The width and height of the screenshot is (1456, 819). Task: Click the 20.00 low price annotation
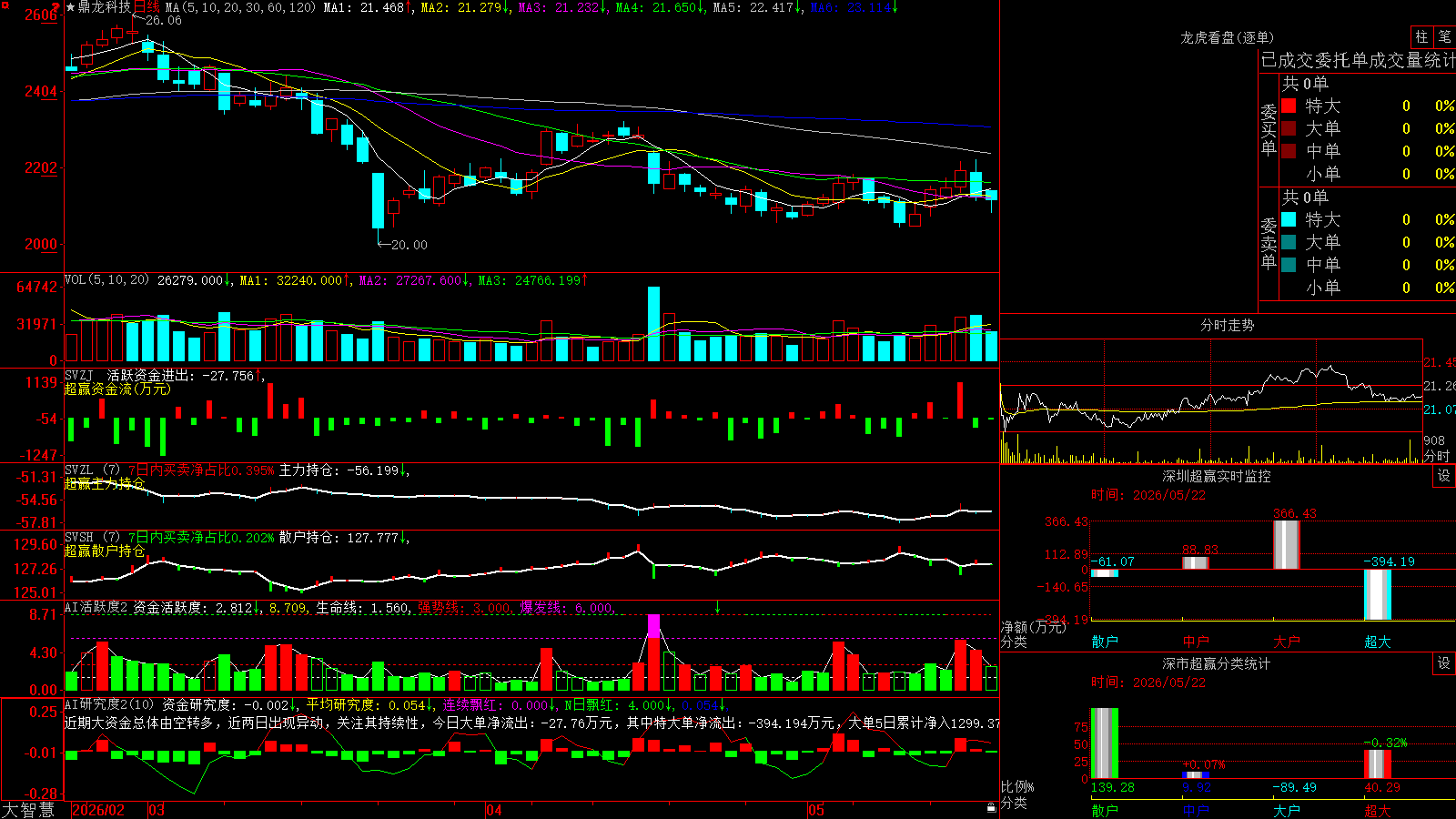point(409,245)
